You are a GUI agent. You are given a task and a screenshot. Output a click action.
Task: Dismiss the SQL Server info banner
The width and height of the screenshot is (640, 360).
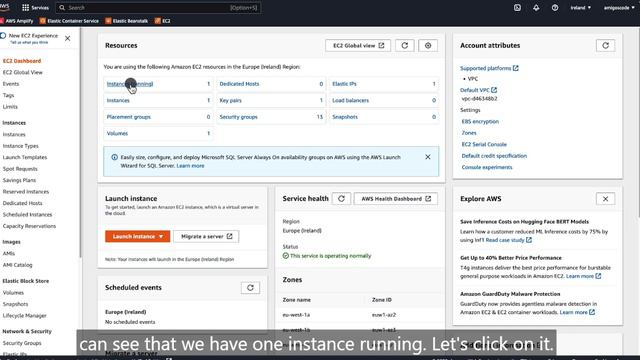428,157
